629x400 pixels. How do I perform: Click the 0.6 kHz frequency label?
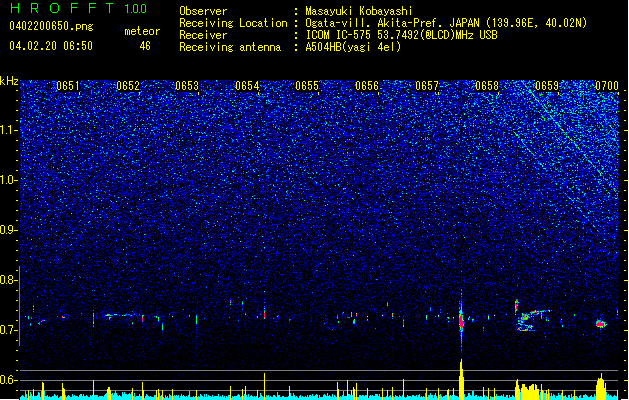click(x=9, y=380)
